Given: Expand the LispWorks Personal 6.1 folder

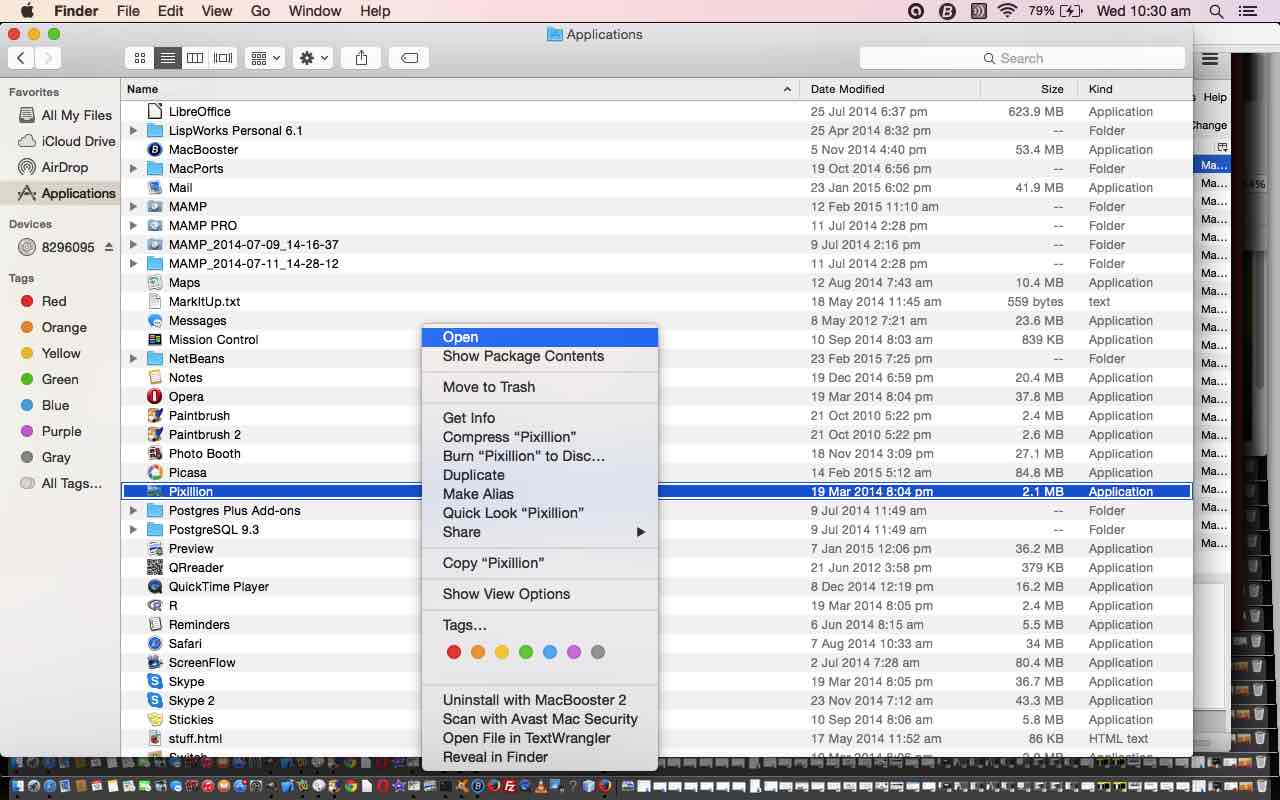Looking at the screenshot, I should [x=133, y=130].
